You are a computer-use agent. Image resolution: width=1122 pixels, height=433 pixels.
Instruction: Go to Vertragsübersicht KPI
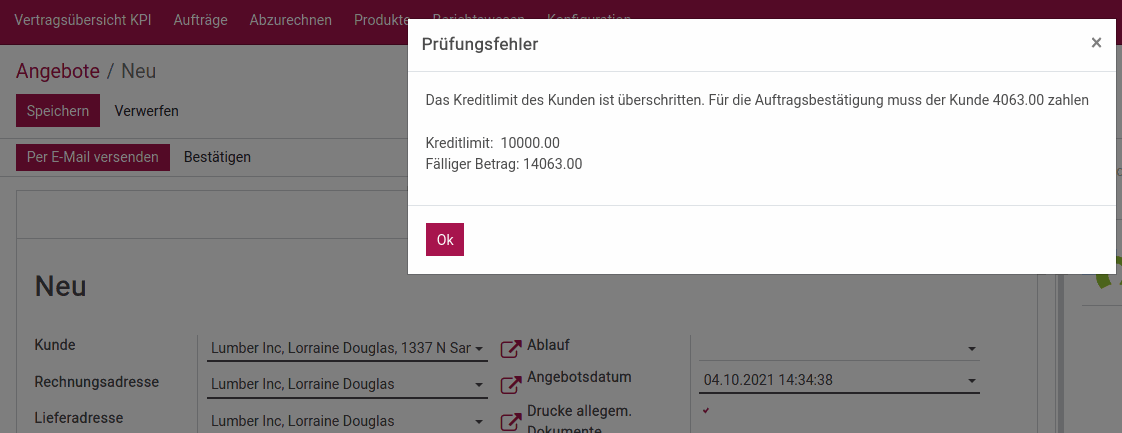pyautogui.click(x=83, y=20)
